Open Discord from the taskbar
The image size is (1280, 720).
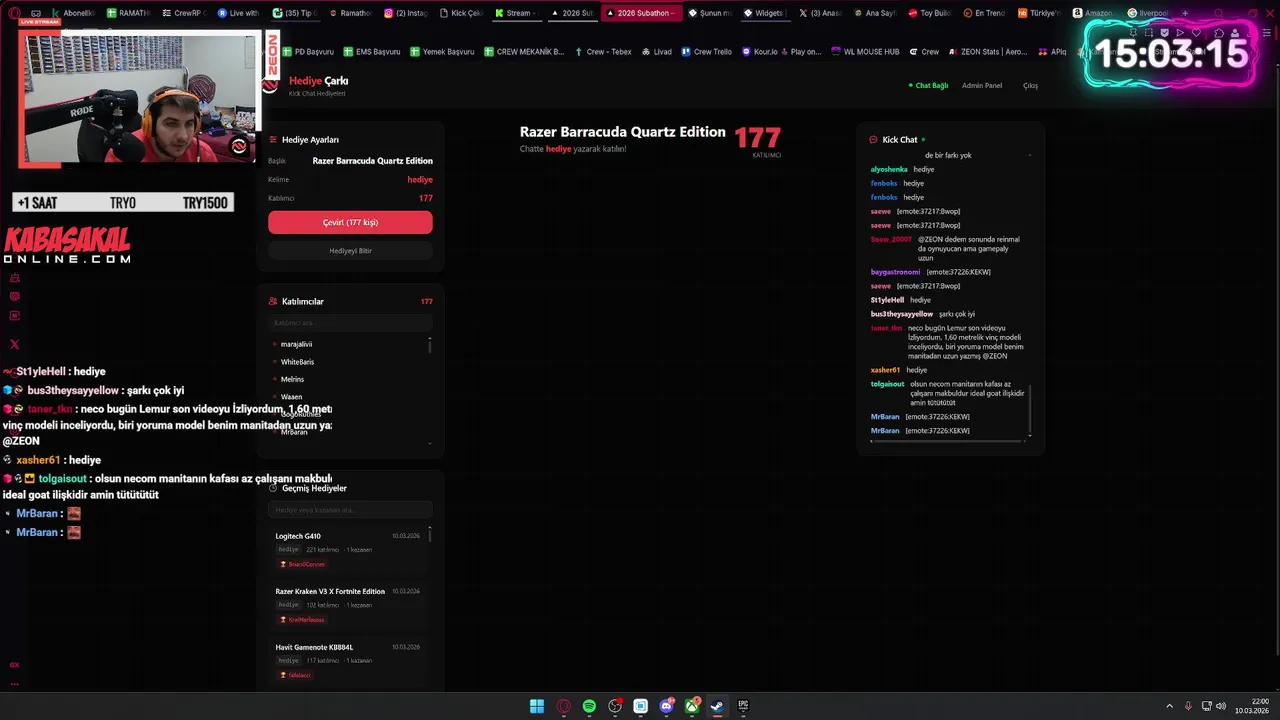pos(666,706)
